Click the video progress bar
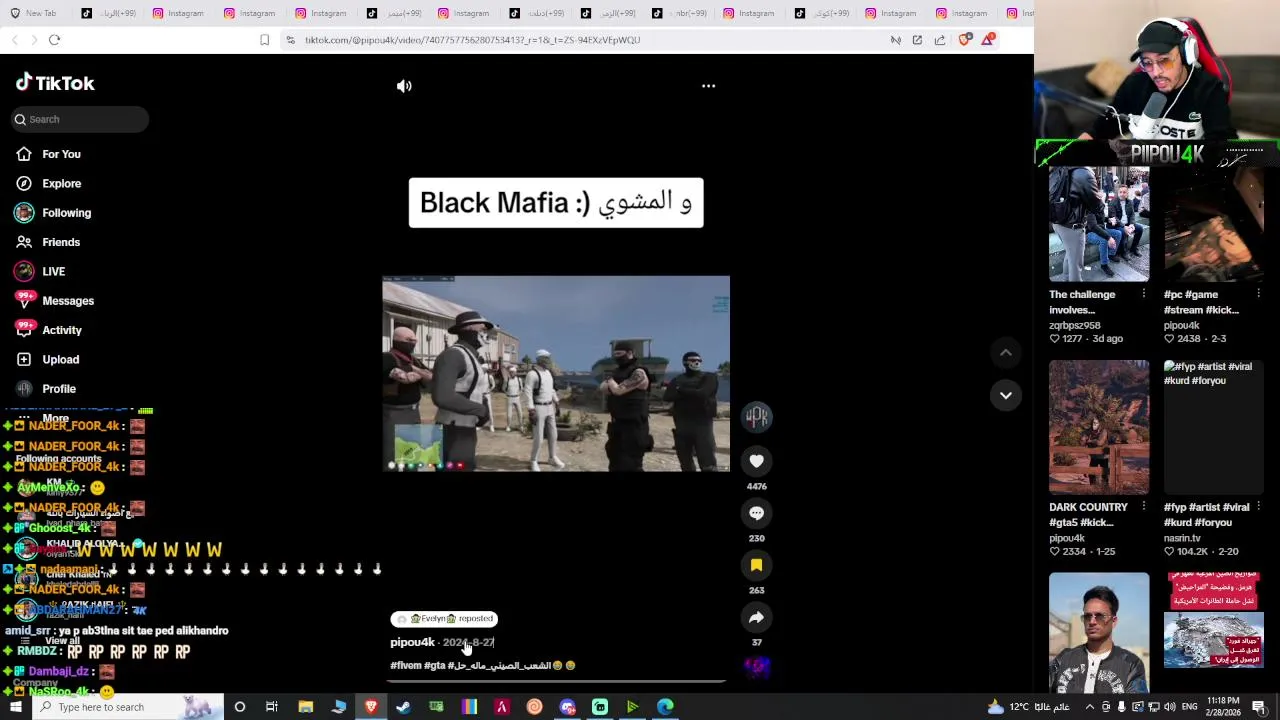1280x720 pixels. [x=556, y=682]
